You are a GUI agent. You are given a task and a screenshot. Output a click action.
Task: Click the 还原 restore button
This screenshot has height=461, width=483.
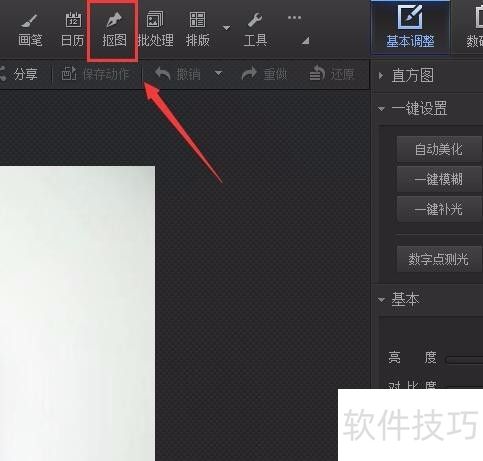(x=332, y=74)
